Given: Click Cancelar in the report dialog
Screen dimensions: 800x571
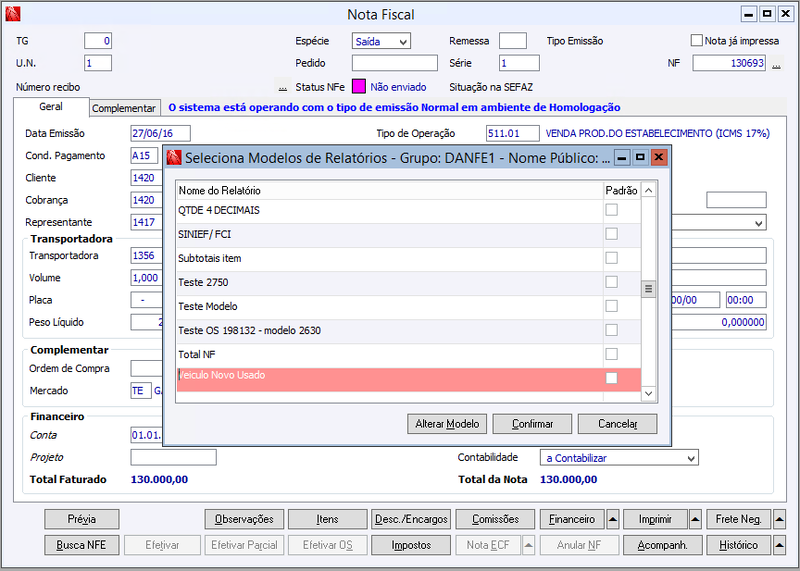Looking at the screenshot, I should pyautogui.click(x=617, y=424).
